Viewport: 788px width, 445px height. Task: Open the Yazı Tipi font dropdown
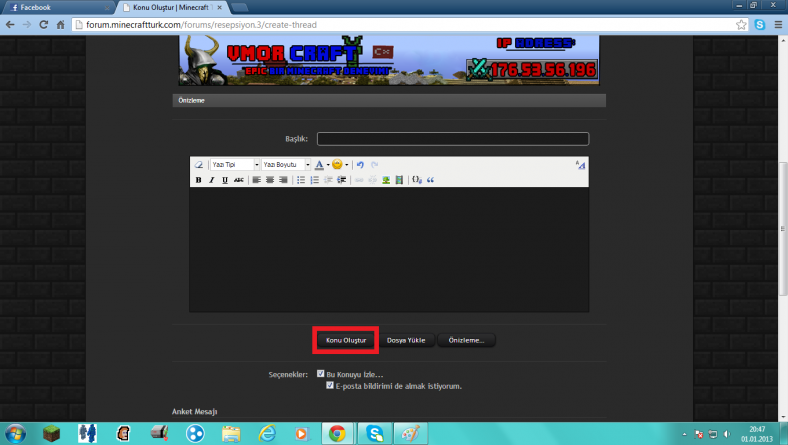point(235,164)
